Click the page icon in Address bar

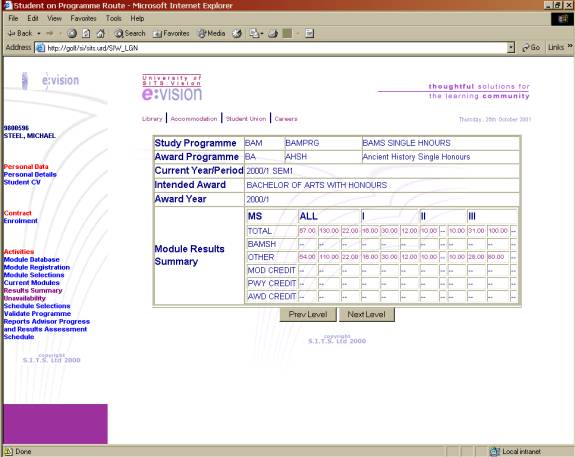(x=40, y=48)
